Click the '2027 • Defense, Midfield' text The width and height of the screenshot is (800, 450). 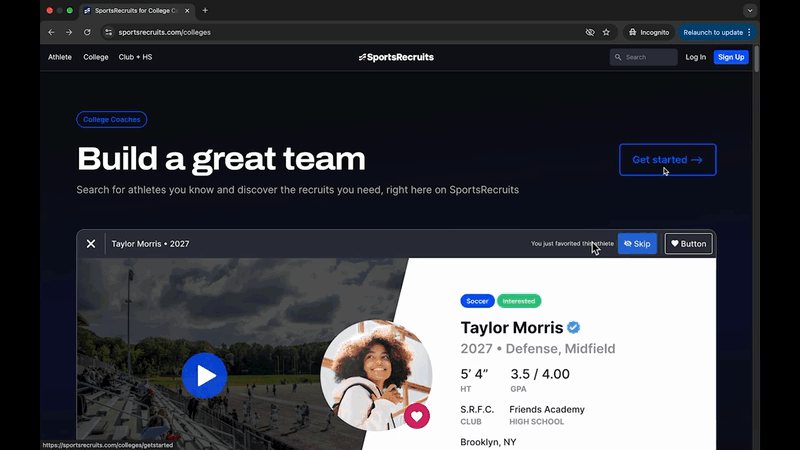[x=538, y=348]
